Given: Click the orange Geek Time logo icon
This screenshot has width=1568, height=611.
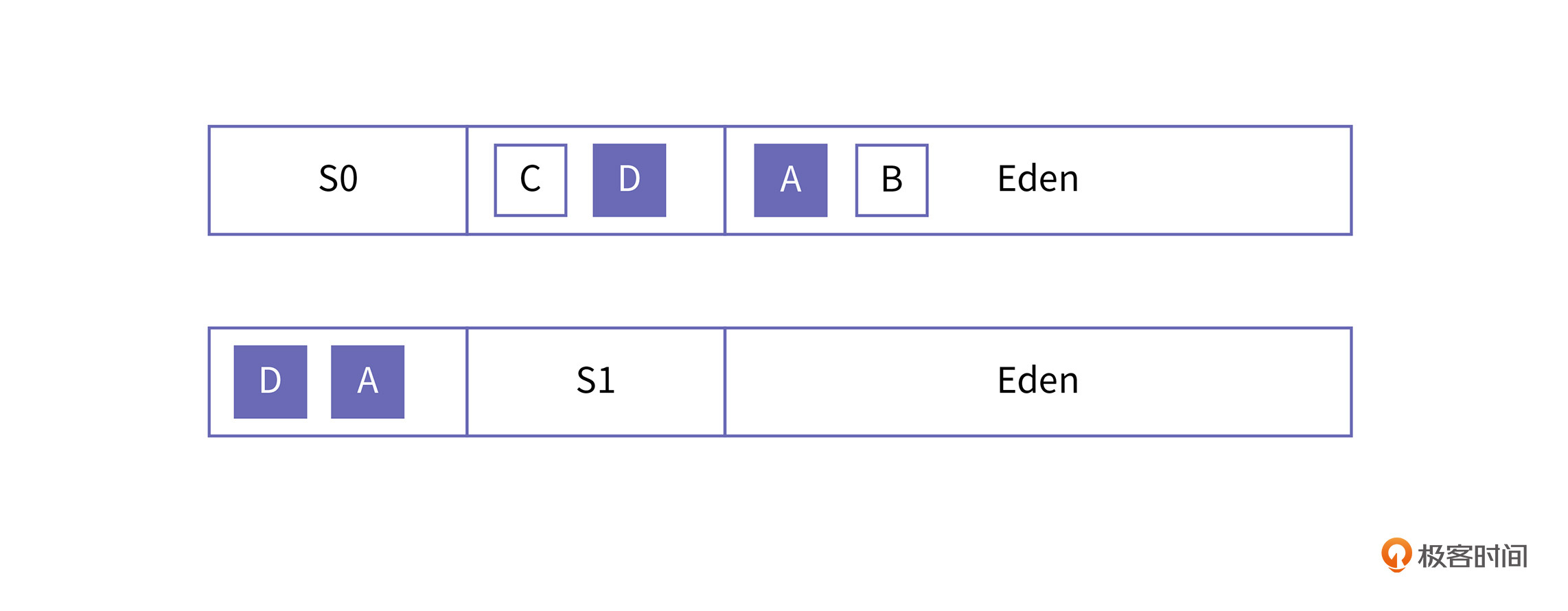Looking at the screenshot, I should point(1396,554).
